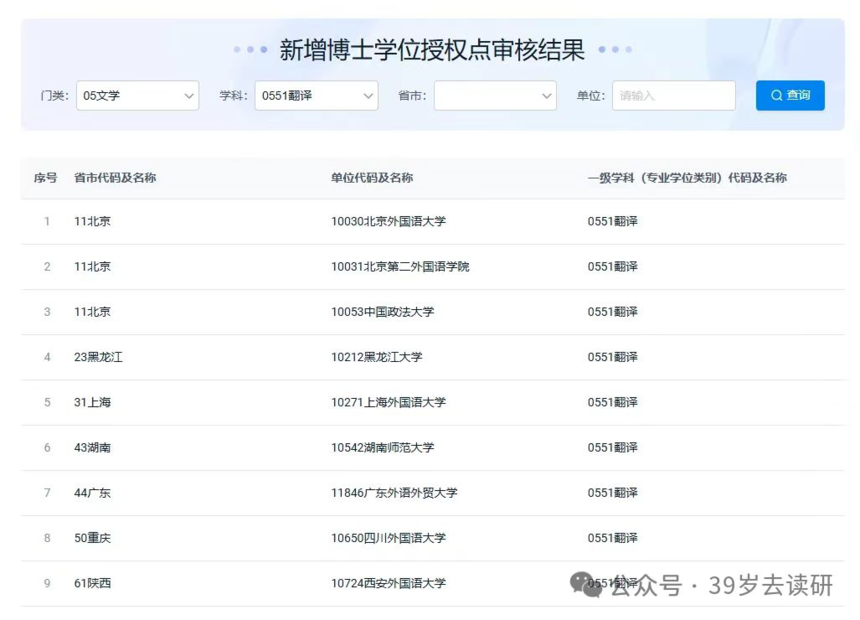Click row number 1 in the 序号 column
860x620 pixels.
click(x=47, y=221)
